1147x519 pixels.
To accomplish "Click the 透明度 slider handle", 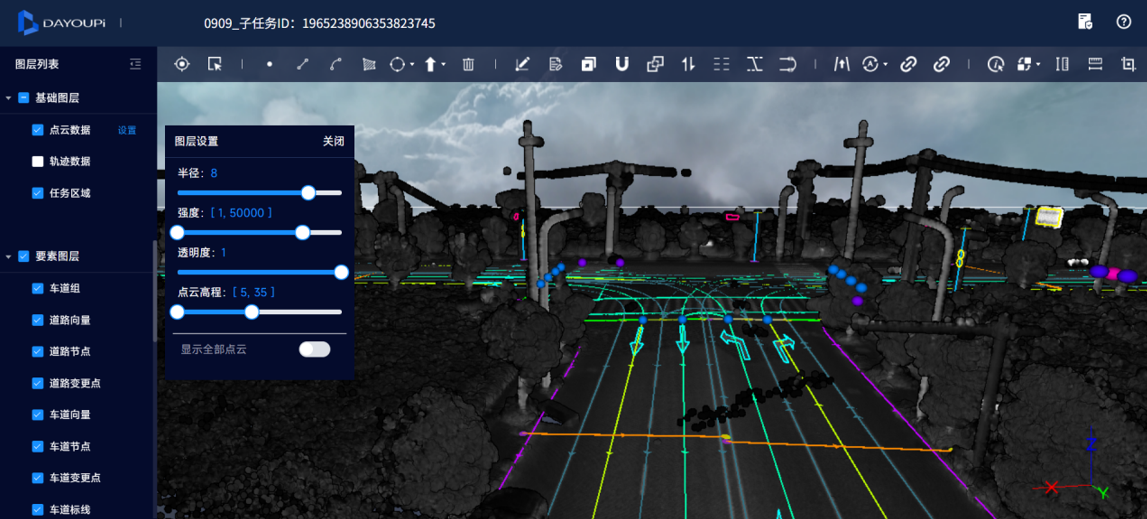I will point(341,272).
